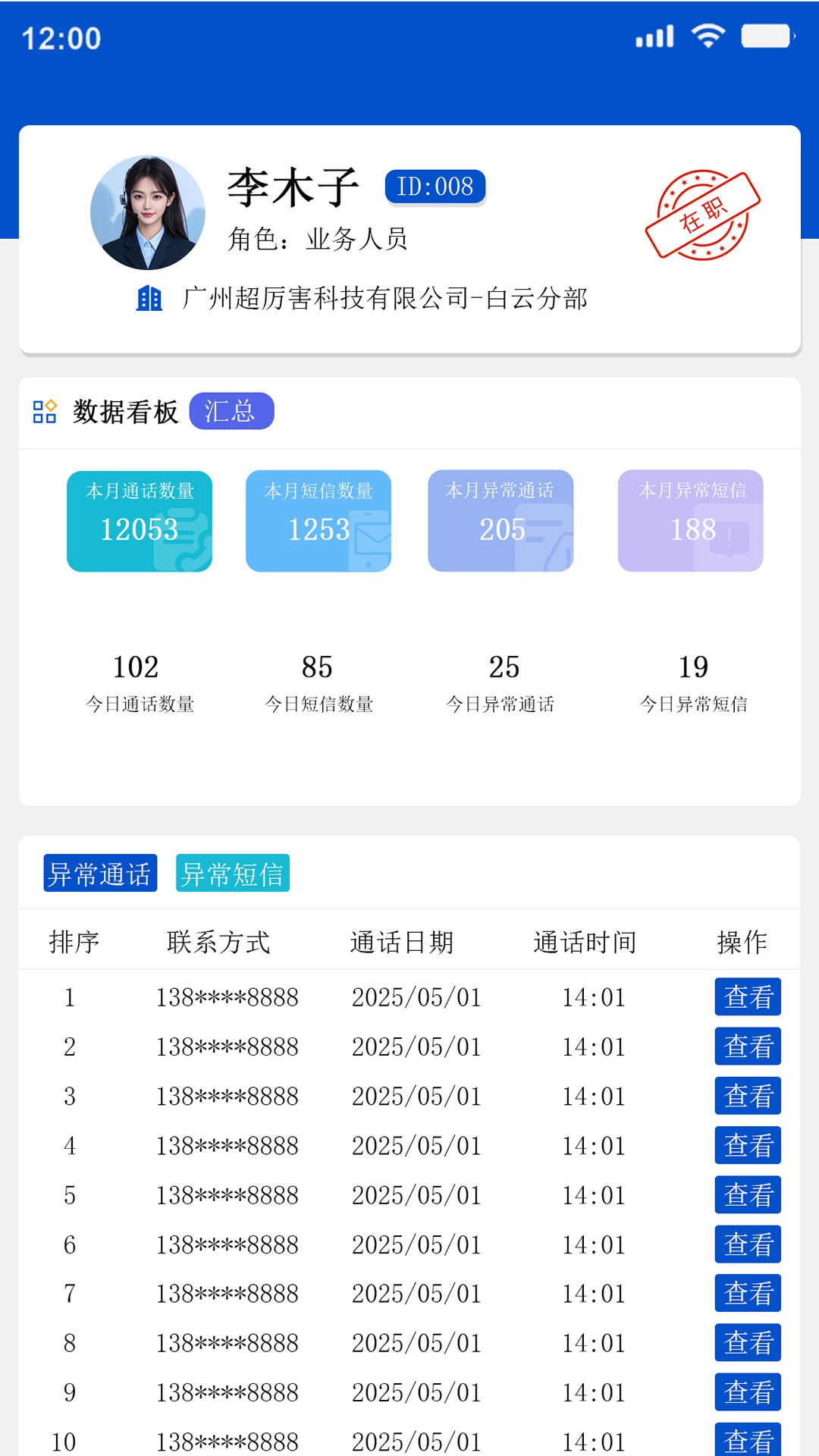Screen dimensions: 819x1456
Task: Click the 排序 column header
Action: coord(74,942)
